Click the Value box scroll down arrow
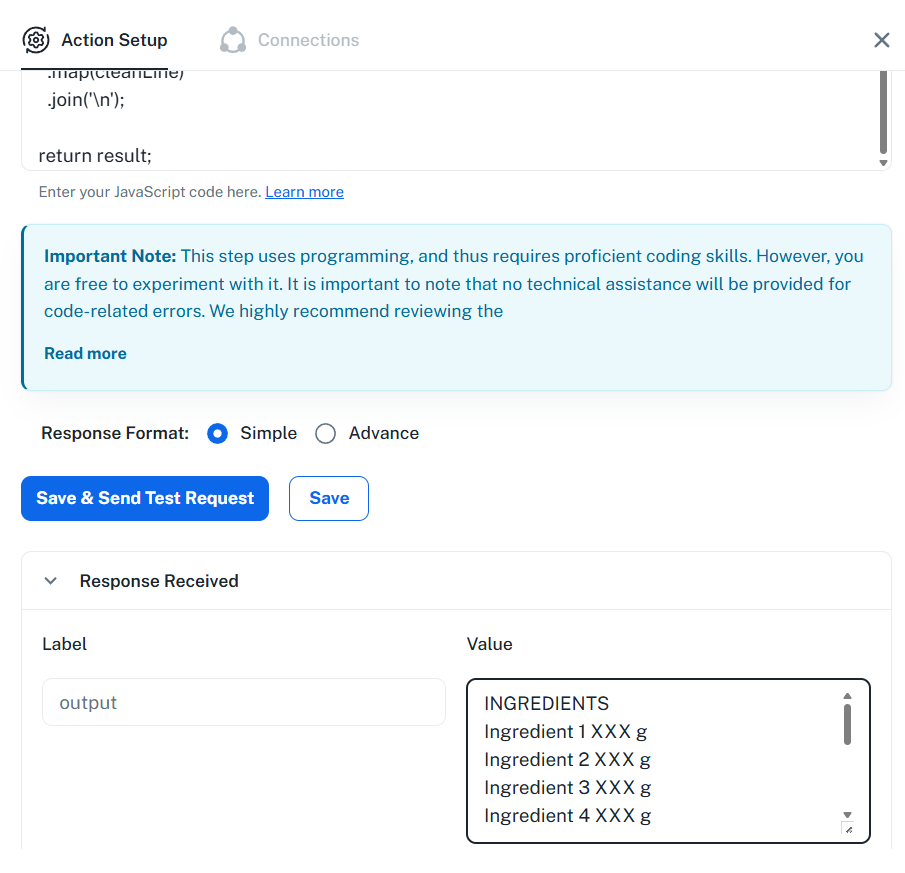Screen dimensions: 905x873 point(847,815)
